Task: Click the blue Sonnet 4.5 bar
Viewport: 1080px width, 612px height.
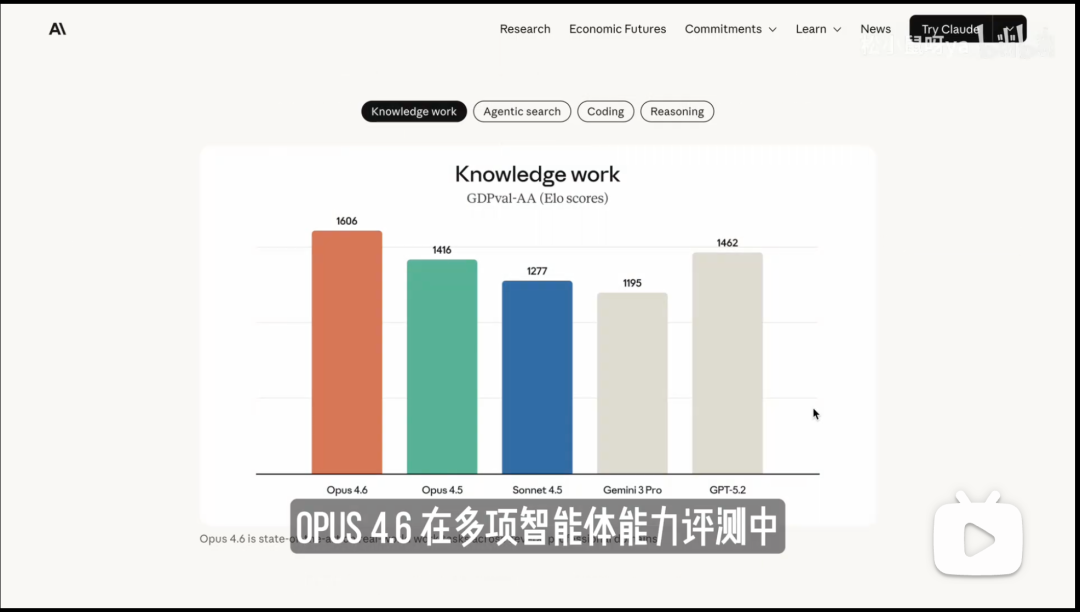Action: point(537,377)
